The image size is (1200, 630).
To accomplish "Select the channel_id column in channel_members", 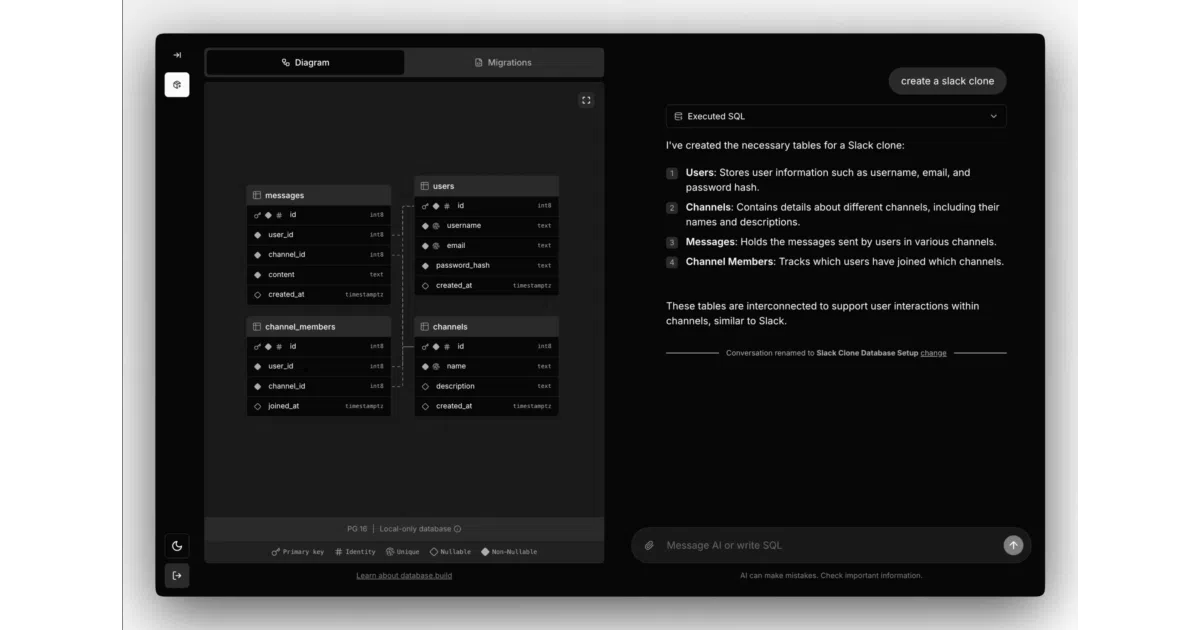I will click(319, 386).
